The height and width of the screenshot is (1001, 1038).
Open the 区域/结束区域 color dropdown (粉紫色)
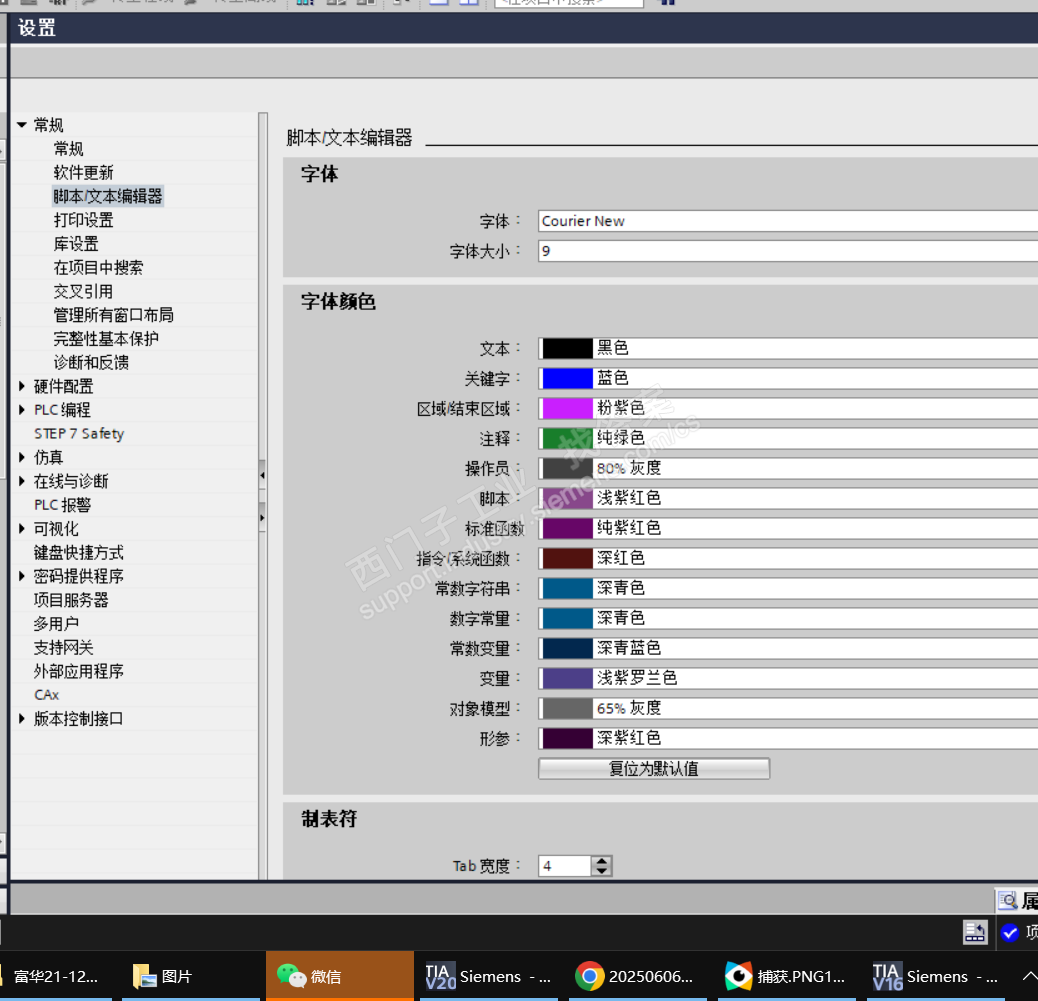tap(788, 408)
